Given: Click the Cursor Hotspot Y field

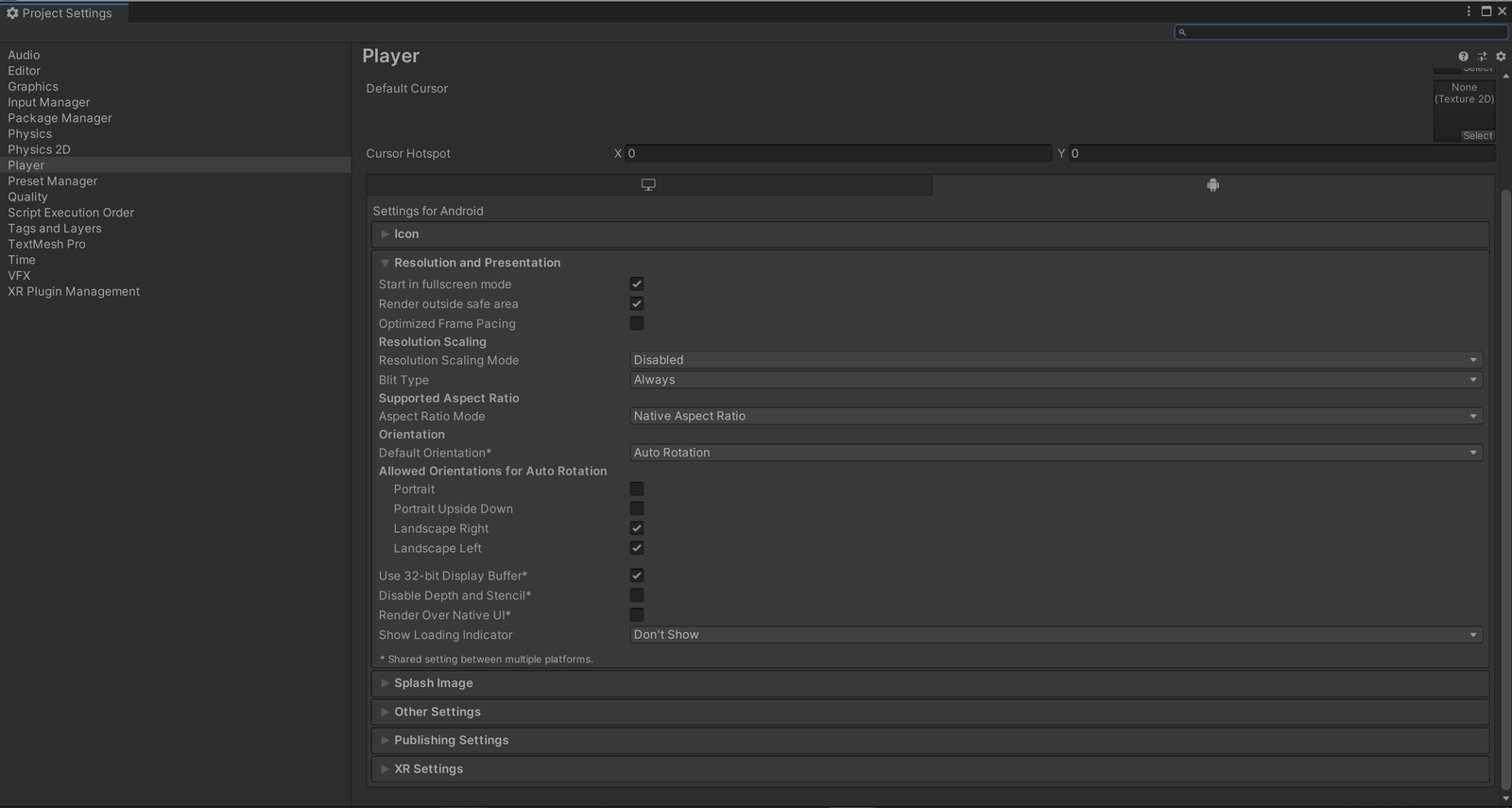Looking at the screenshot, I should 1282,153.
